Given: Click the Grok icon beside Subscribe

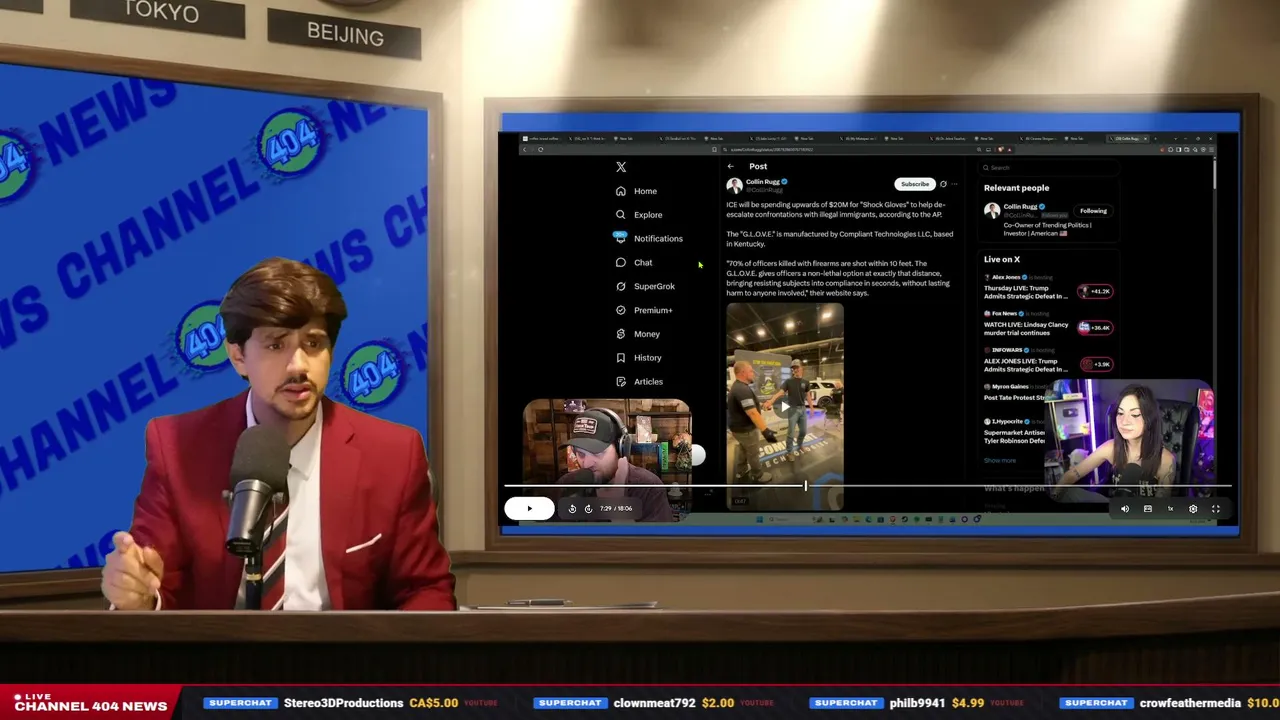Looking at the screenshot, I should tap(943, 184).
